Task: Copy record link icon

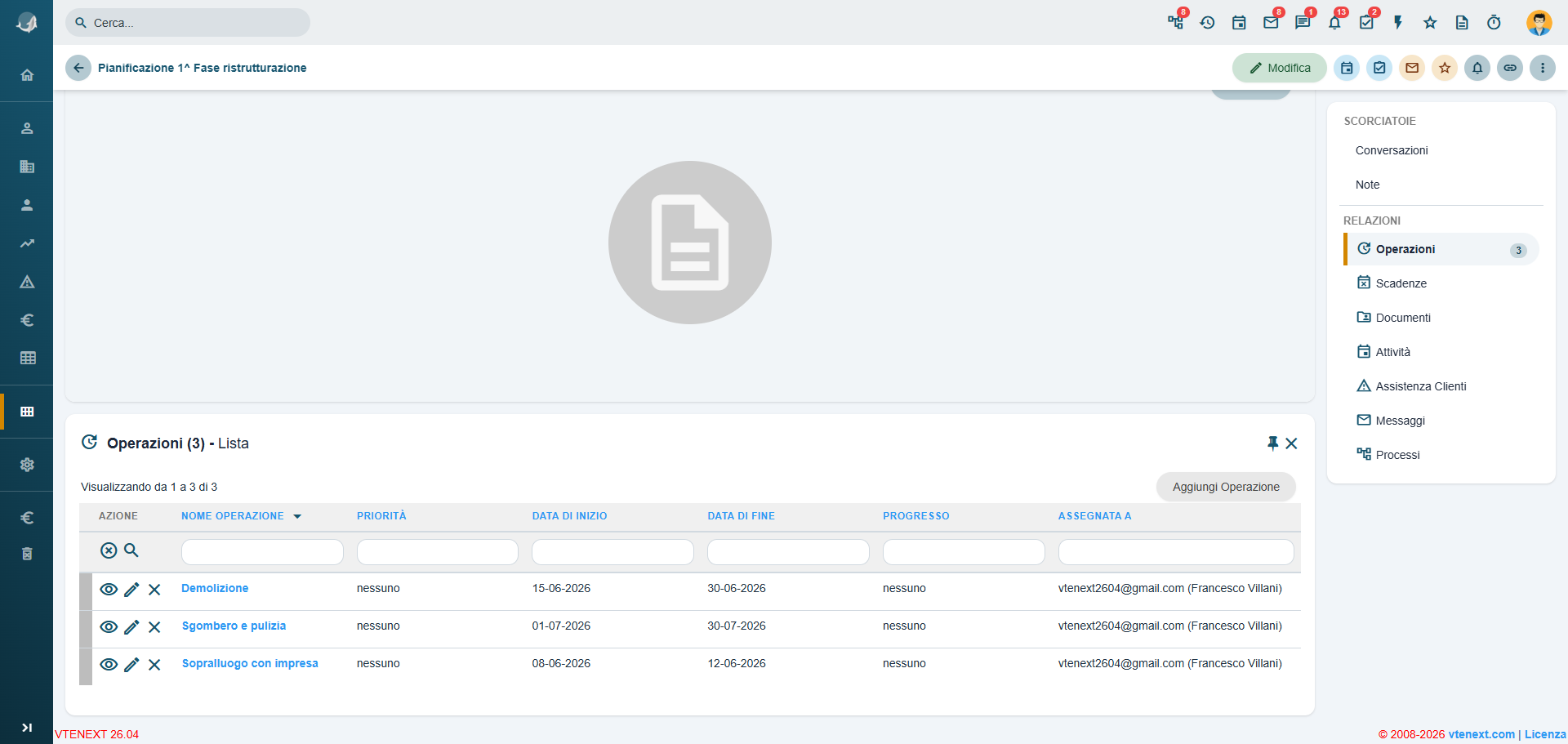Action: 1510,68
